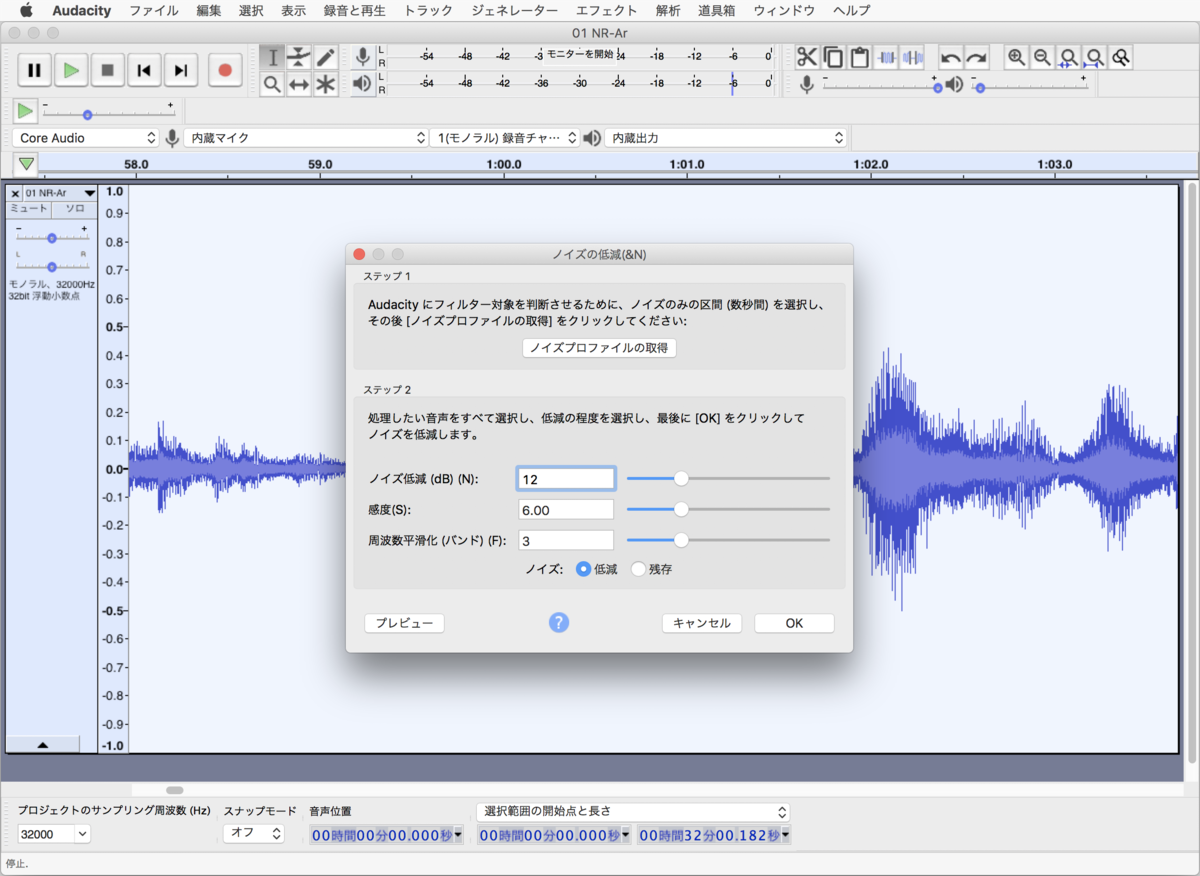Image resolution: width=1200 pixels, height=876 pixels.
Task: Open the エフェクト menu
Action: (x=606, y=11)
